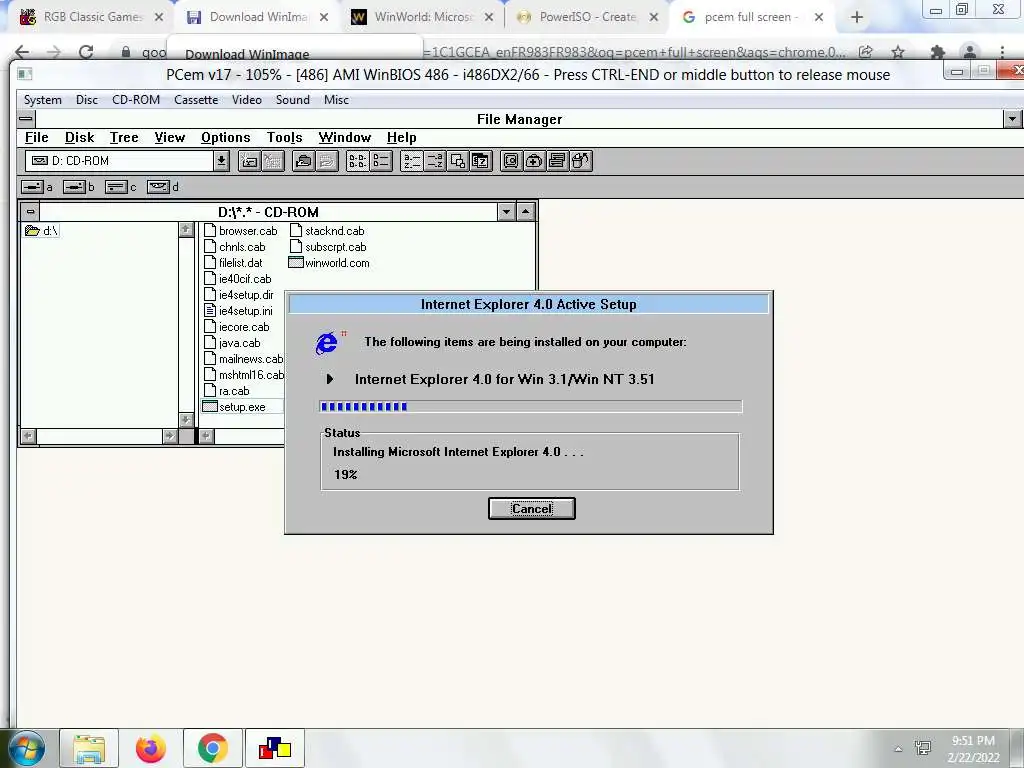Click the stacked documents toolbar icon
The image size is (1024, 768).
click(557, 161)
